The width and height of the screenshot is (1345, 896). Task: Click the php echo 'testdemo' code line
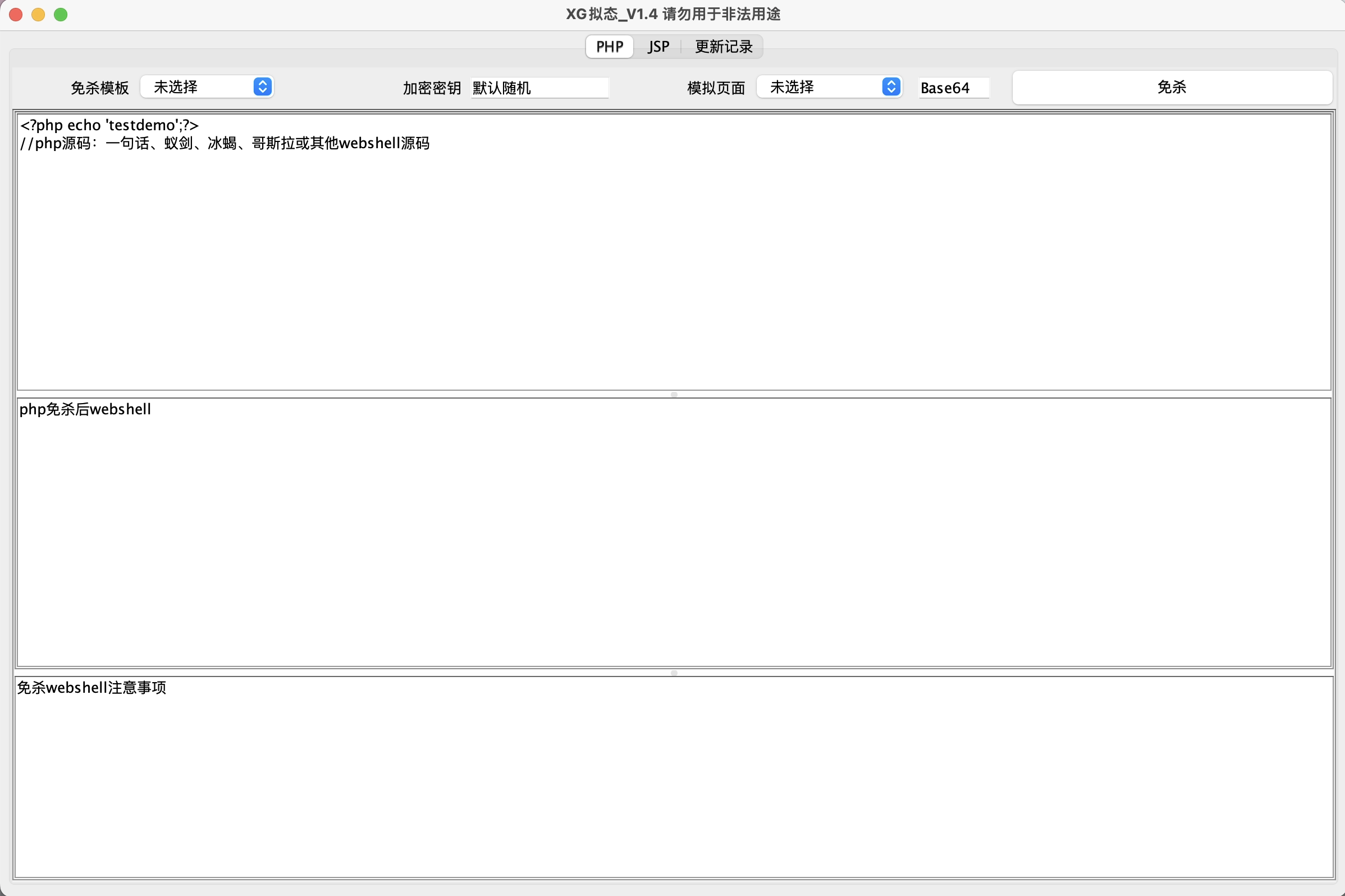pyautogui.click(x=109, y=125)
